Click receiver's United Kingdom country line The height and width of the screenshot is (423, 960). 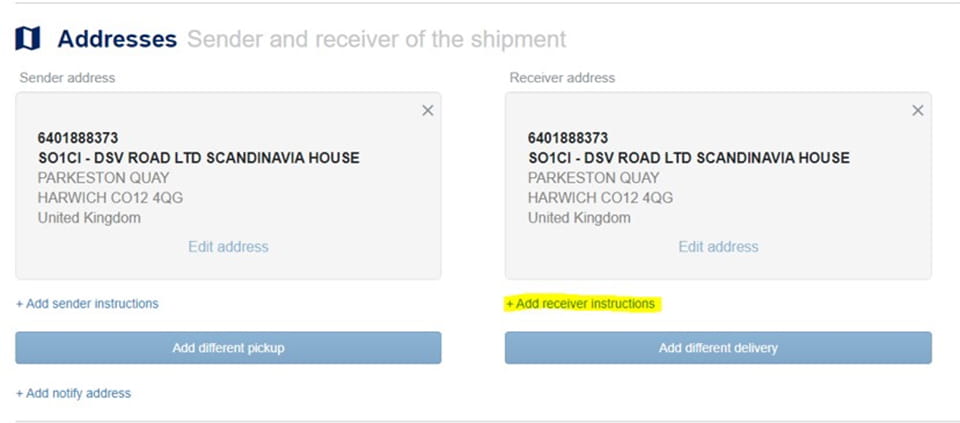(579, 218)
